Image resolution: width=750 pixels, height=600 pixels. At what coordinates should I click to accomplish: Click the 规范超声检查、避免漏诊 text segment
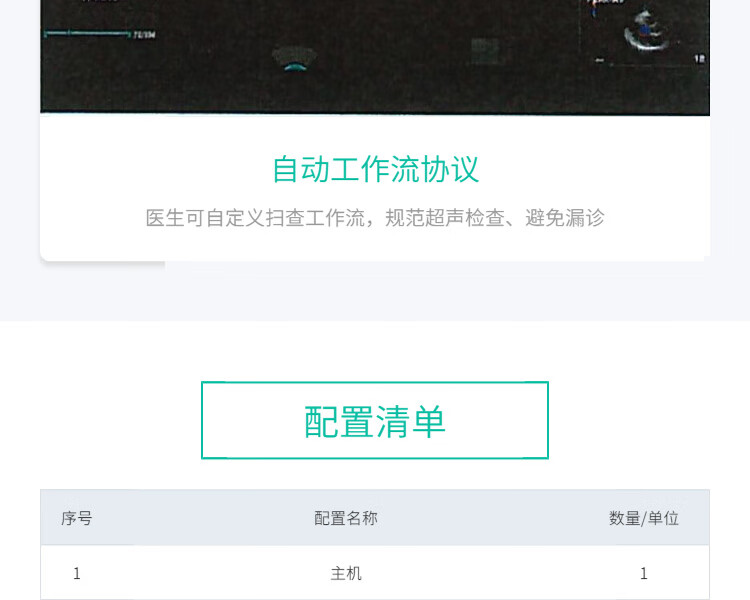tap(495, 218)
